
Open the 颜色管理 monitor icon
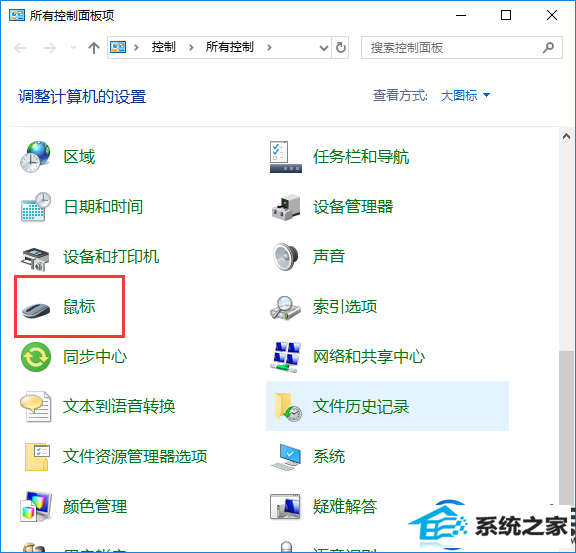36,507
